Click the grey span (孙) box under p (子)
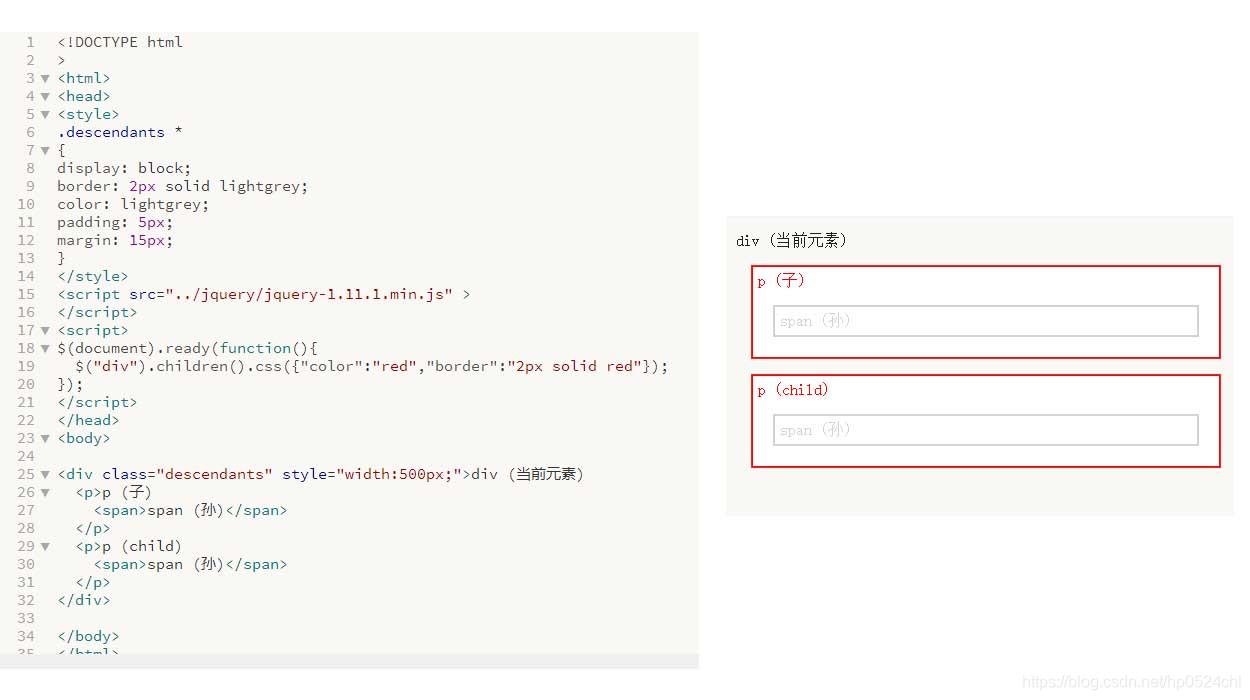This screenshot has width=1250, height=700. tap(985, 321)
